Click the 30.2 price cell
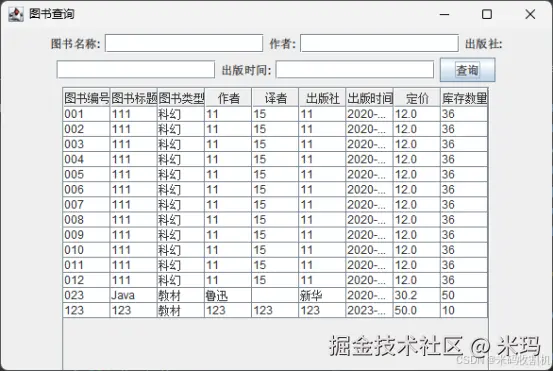The height and width of the screenshot is (371, 554). point(417,295)
